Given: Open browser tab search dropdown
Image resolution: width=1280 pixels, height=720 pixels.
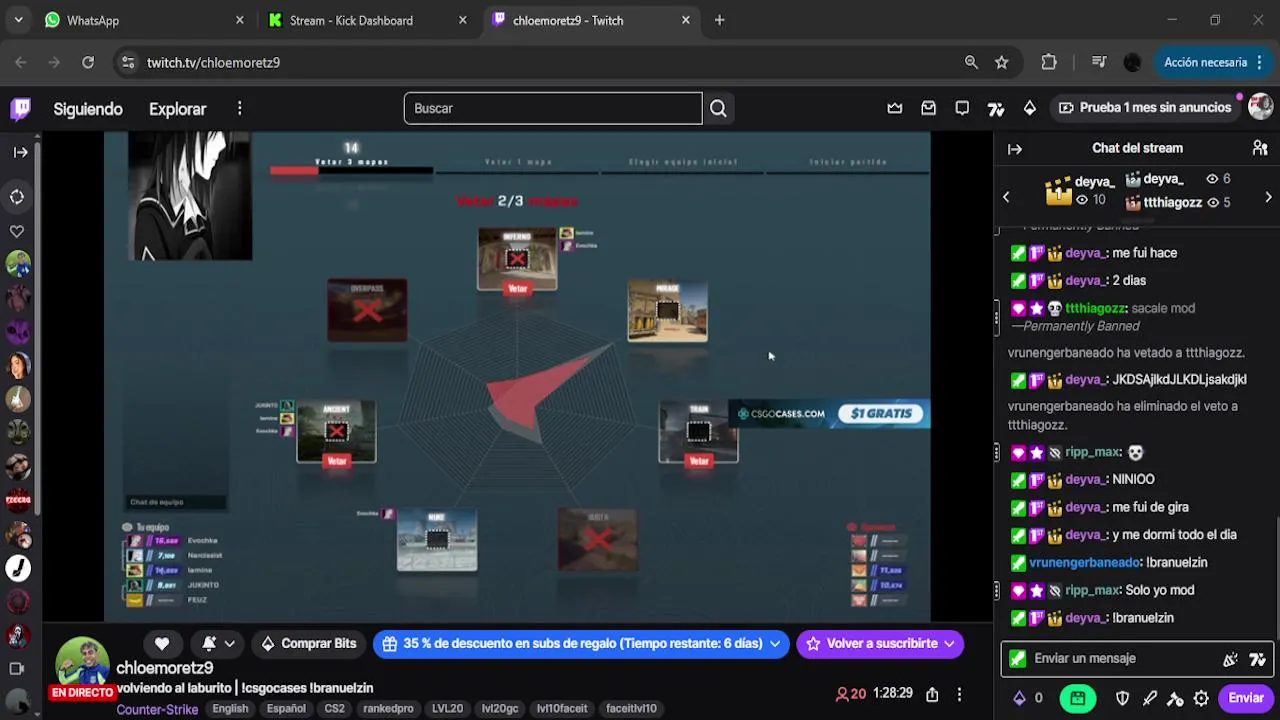Looking at the screenshot, I should coord(18,20).
